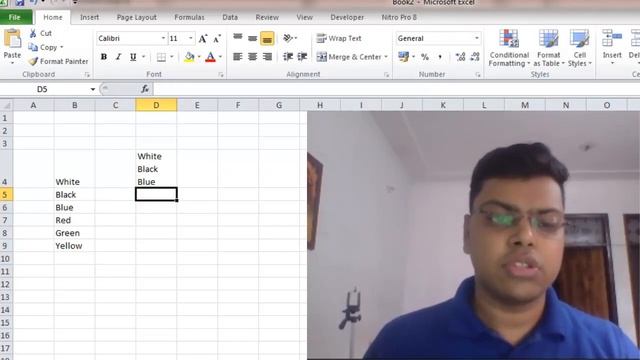
Task: Apply Comma Style
Action: coord(440,57)
